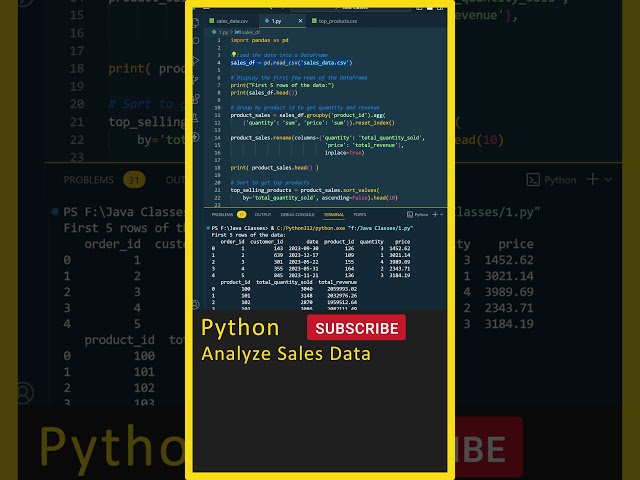The height and width of the screenshot is (480, 640).
Task: Open the OUTPUT panel tab
Action: click(263, 214)
